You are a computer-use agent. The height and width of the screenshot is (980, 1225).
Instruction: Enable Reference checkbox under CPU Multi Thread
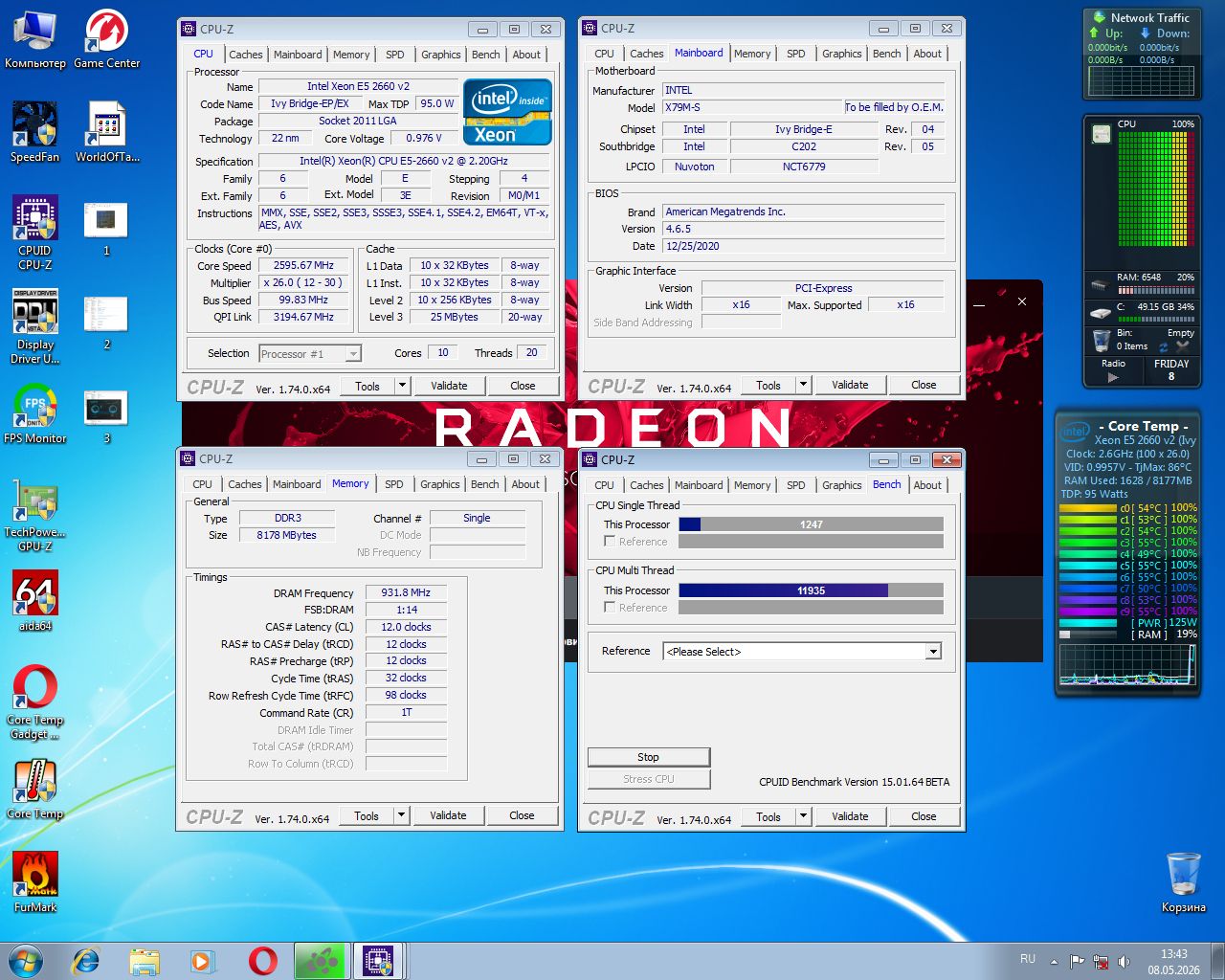click(x=609, y=608)
